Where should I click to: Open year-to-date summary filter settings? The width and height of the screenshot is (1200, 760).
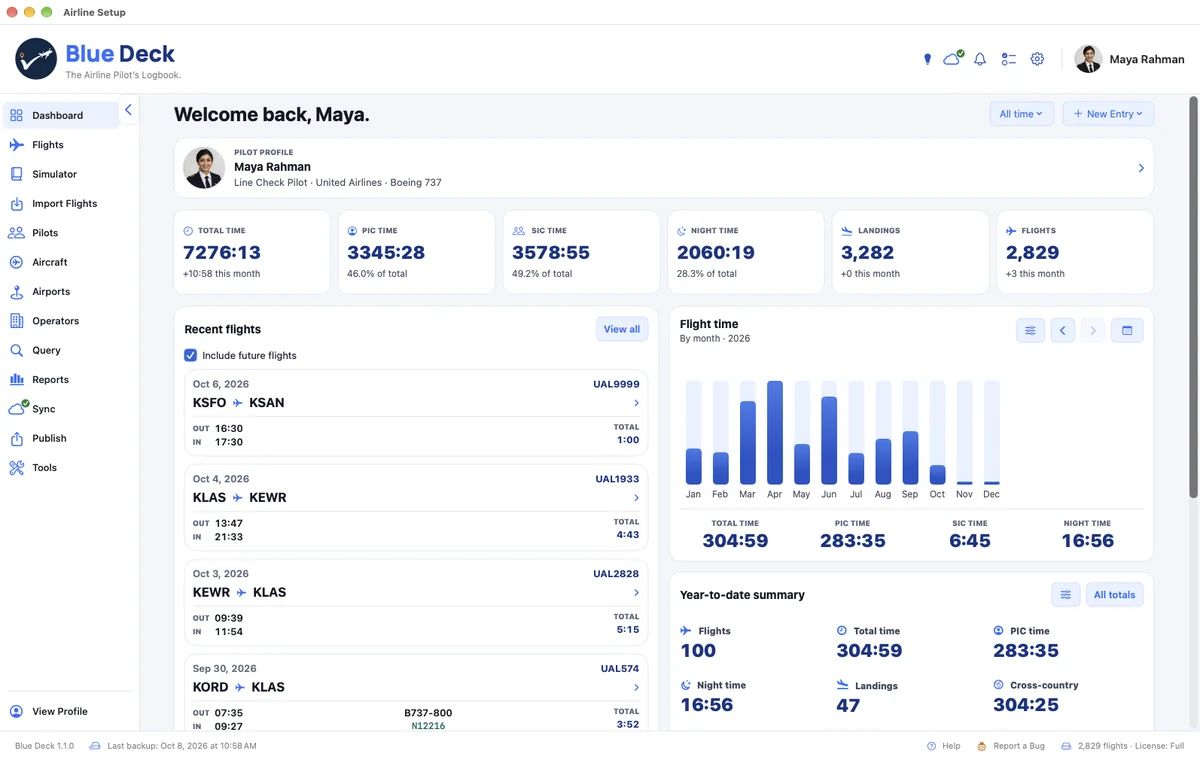pyautogui.click(x=1066, y=595)
